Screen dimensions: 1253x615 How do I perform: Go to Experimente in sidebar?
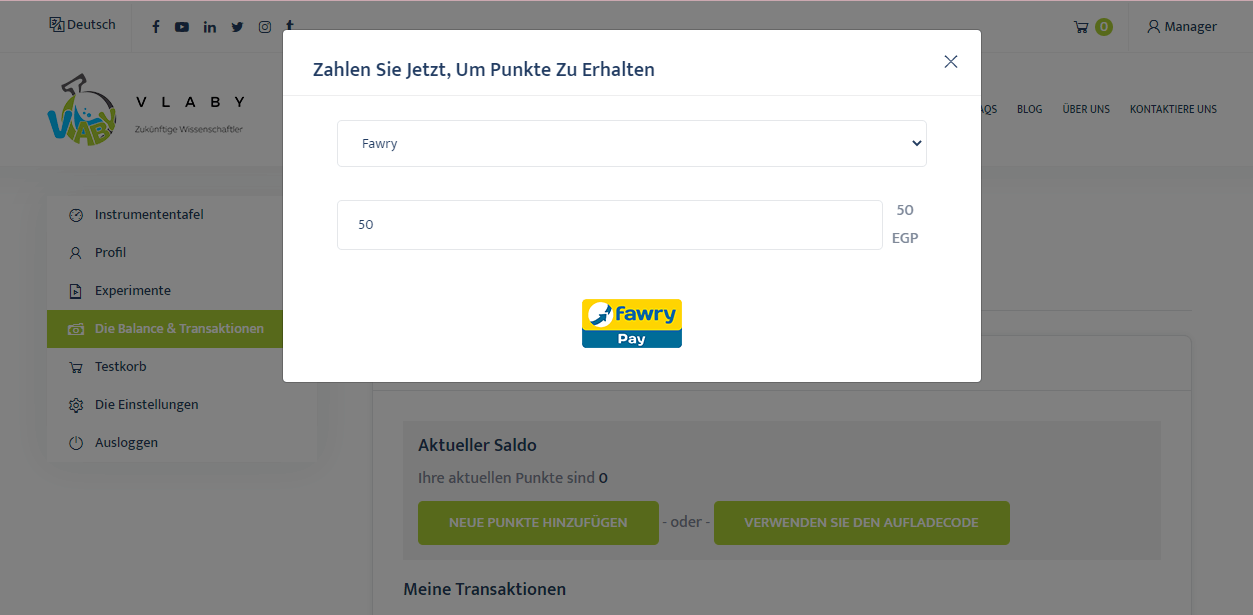(x=132, y=291)
